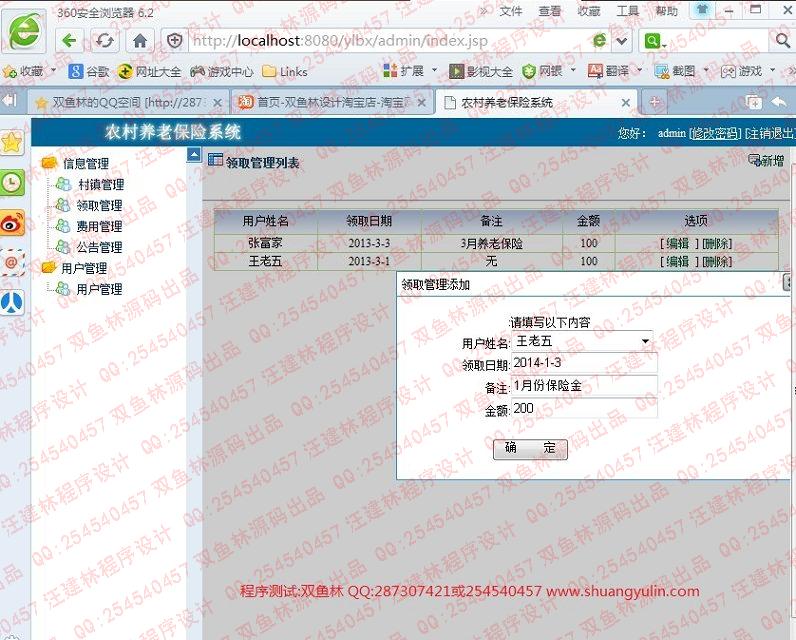The width and height of the screenshot is (796, 640).
Task: Delete the 王老五 row
Action: pos(717,262)
